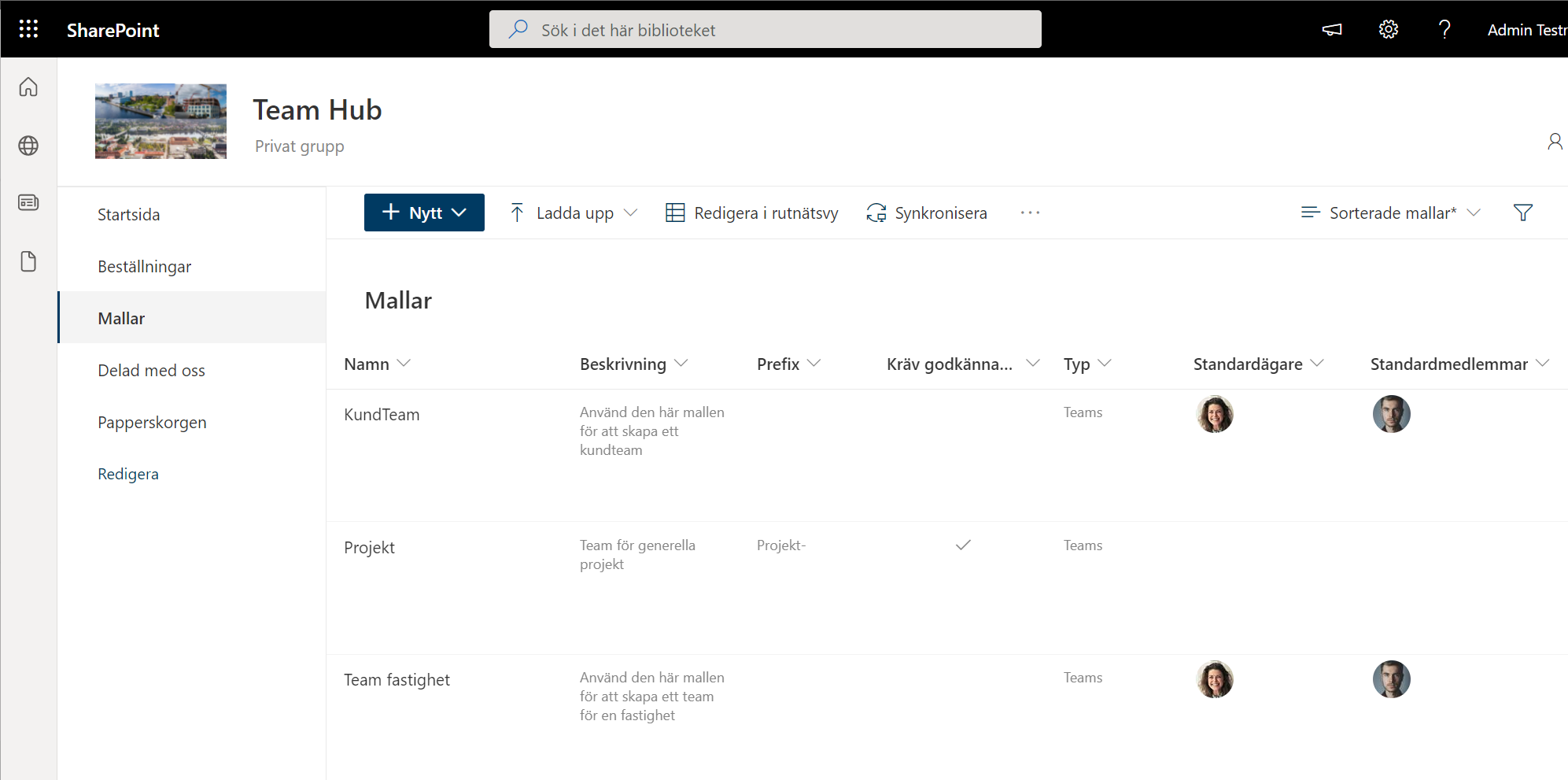Click the Synkronisera button
The width and height of the screenshot is (1568, 780).
click(927, 213)
